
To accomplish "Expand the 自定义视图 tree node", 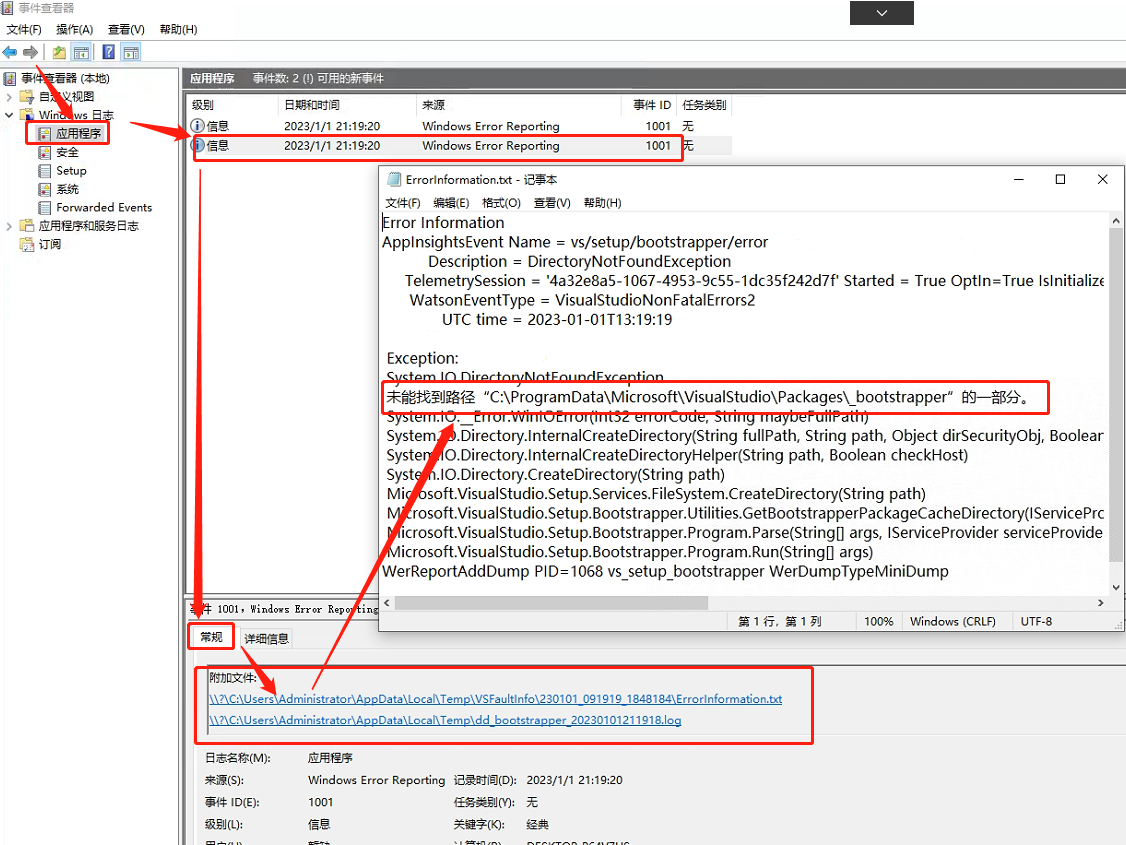I will (9, 97).
